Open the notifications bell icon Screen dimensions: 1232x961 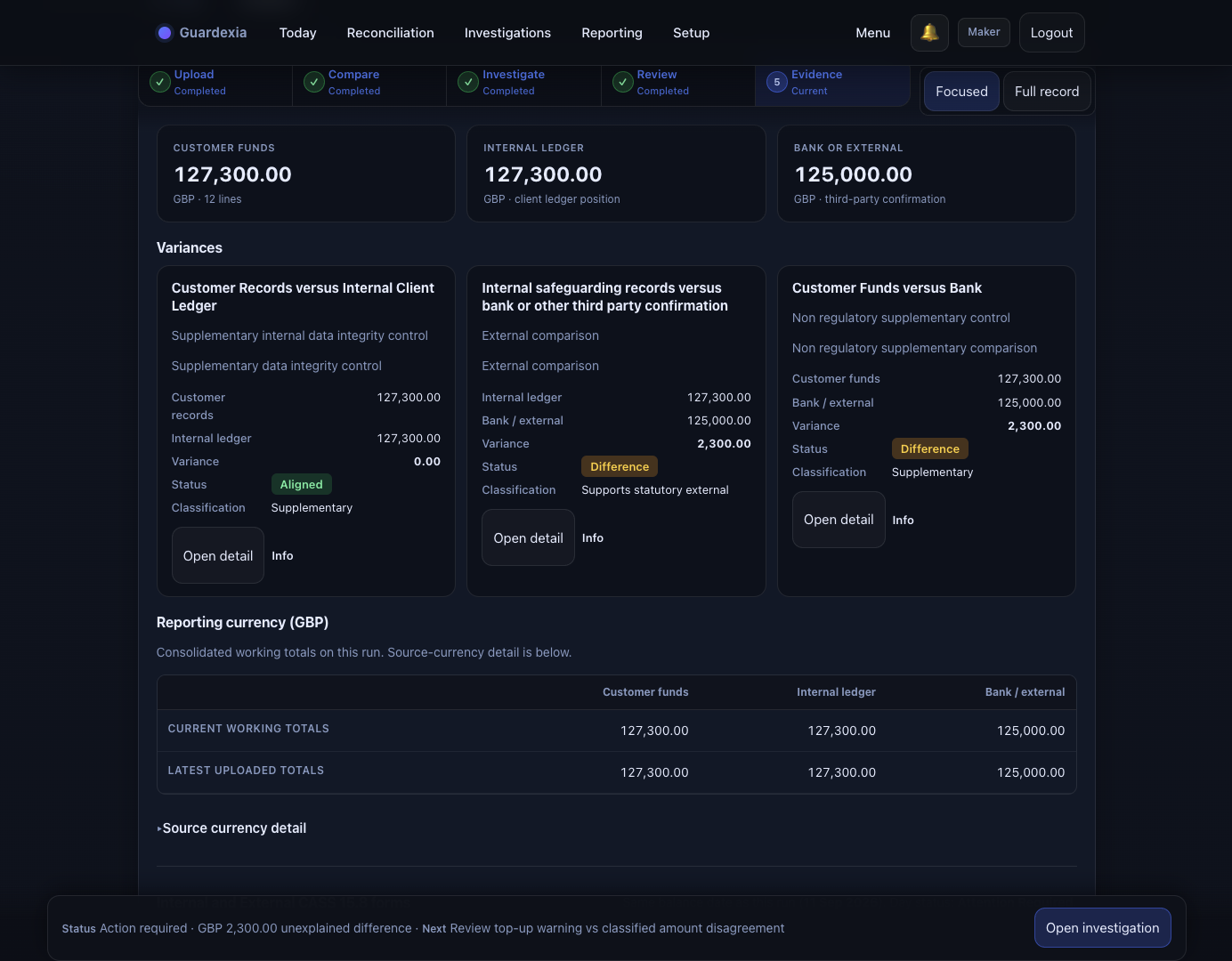(929, 33)
